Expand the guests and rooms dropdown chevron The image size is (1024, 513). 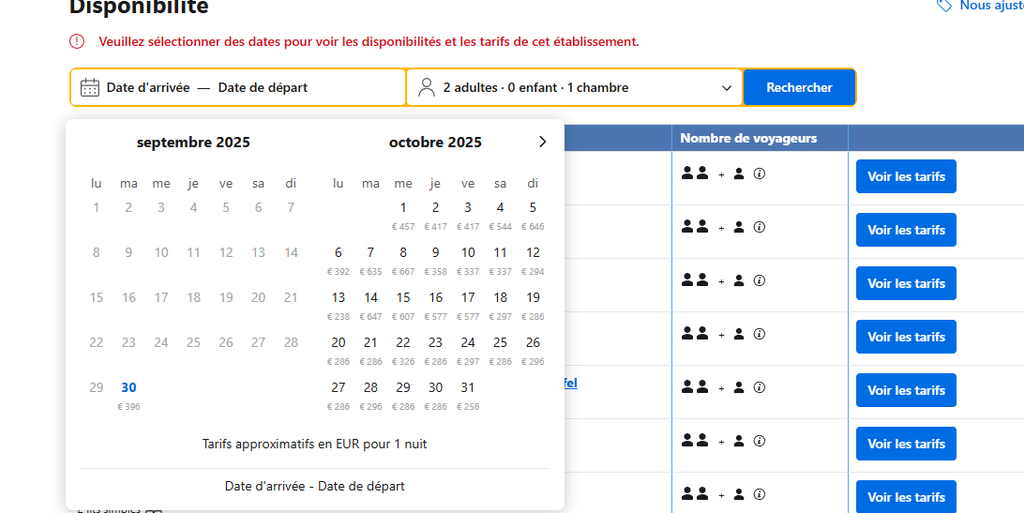727,88
